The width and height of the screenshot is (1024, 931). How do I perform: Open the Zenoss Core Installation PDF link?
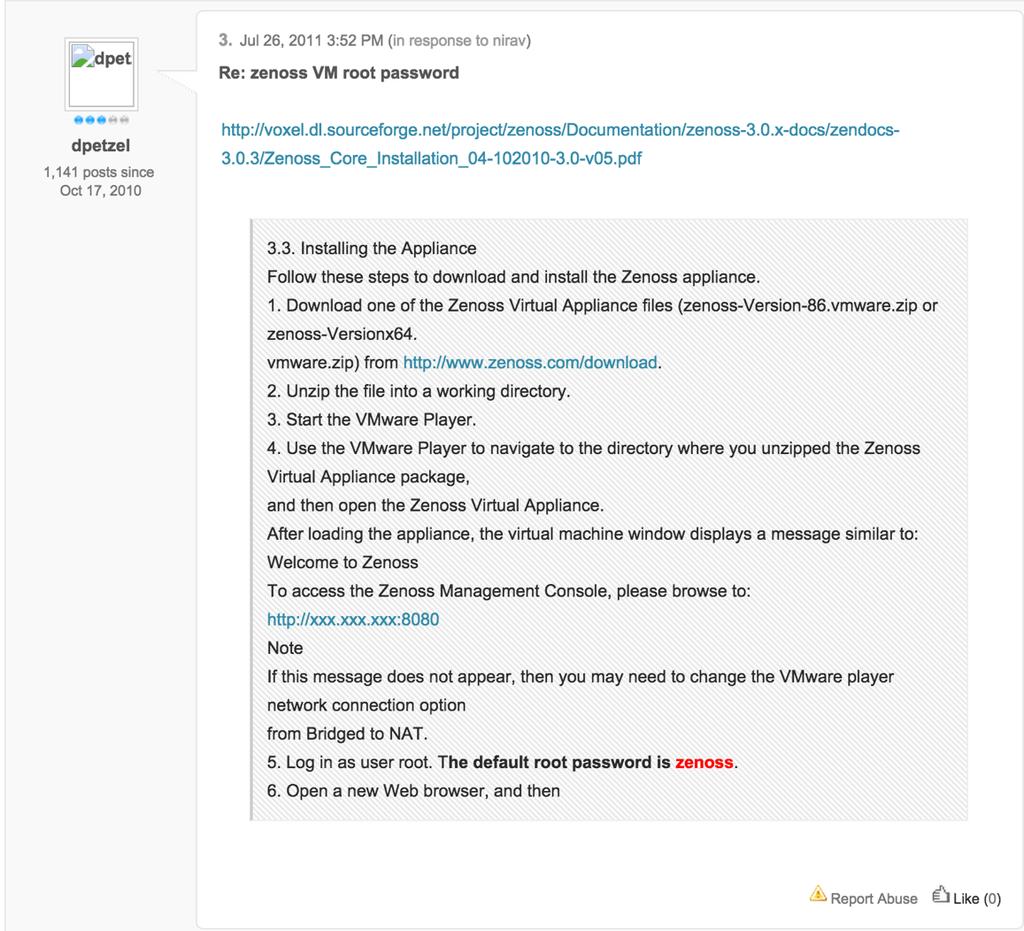(560, 144)
